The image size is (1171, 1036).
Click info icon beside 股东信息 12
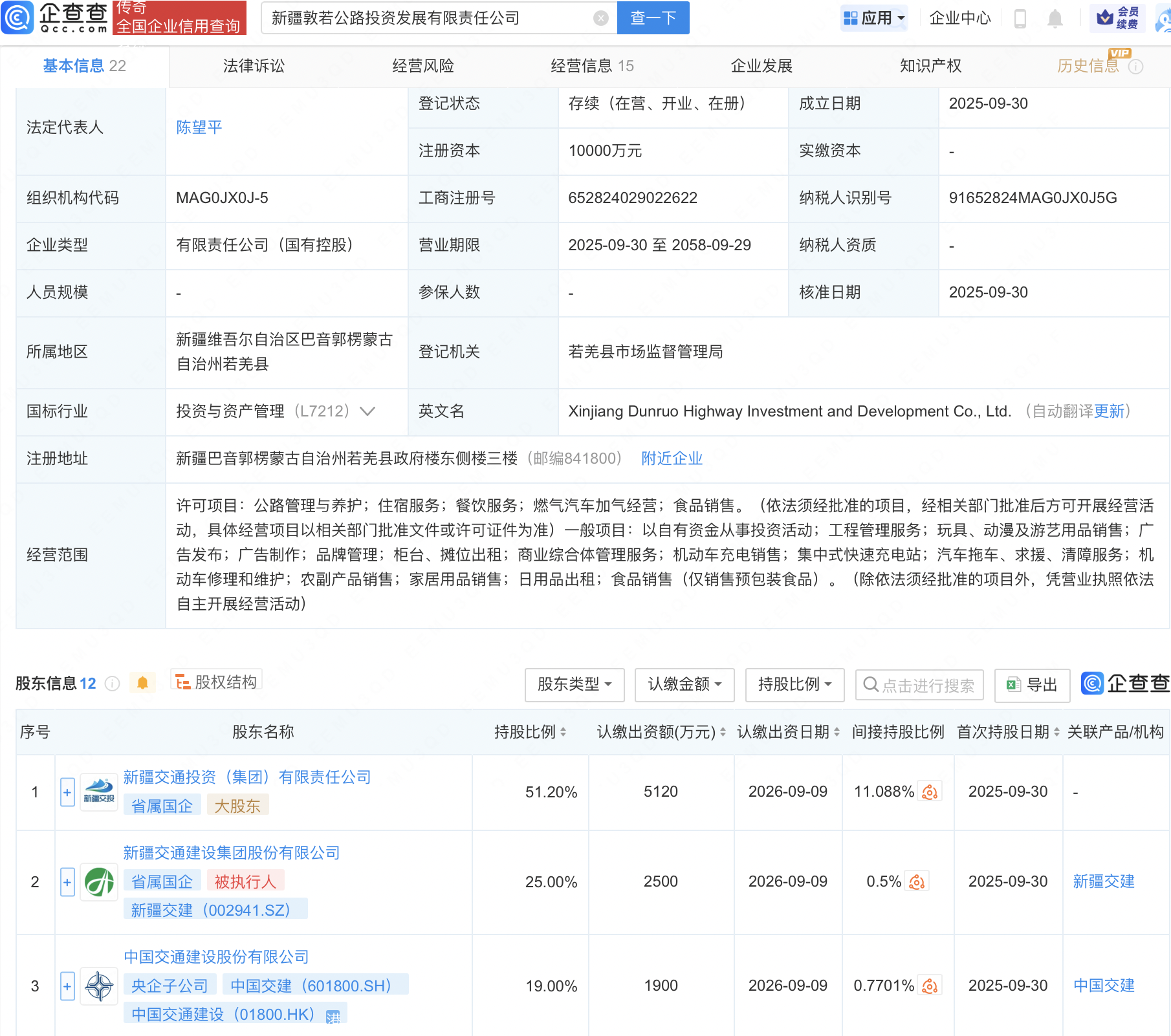pyautogui.click(x=113, y=684)
